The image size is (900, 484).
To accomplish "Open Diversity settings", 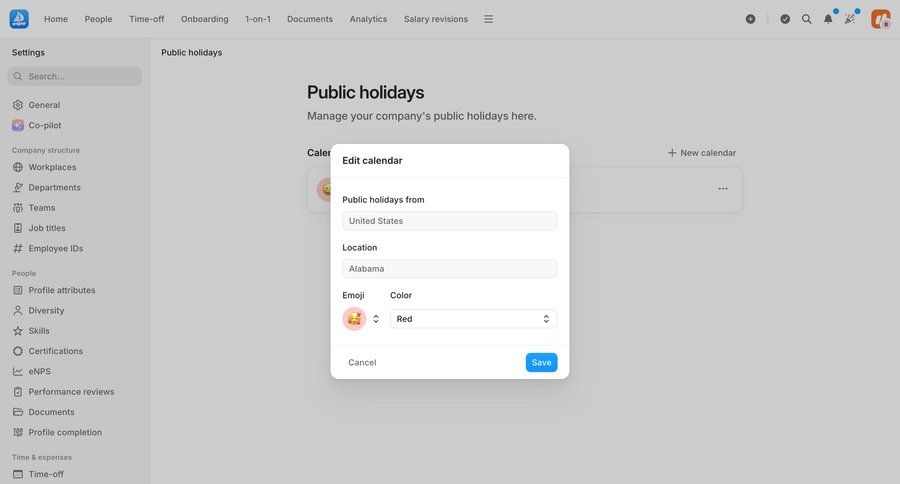I will 46,311.
